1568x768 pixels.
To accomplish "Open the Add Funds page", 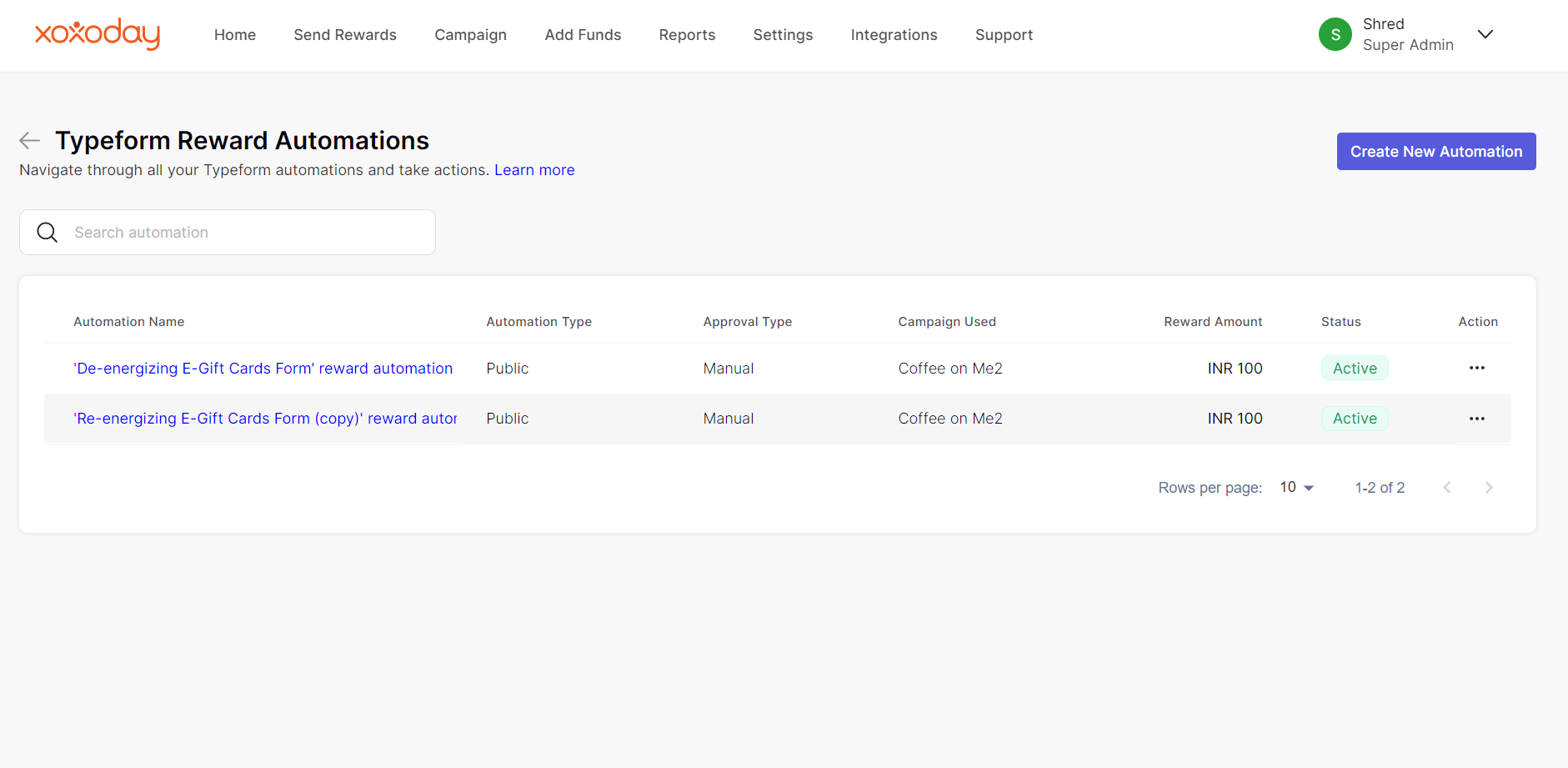I will [x=583, y=35].
